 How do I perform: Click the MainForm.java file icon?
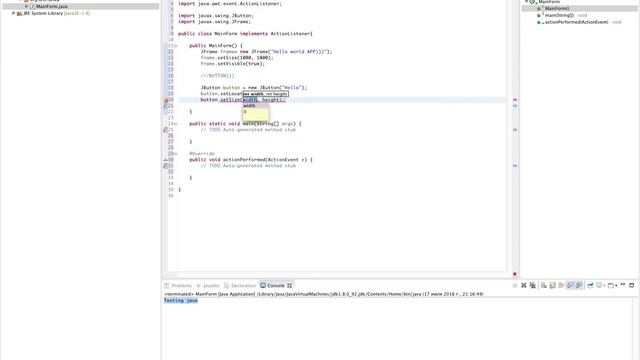(x=32, y=7)
